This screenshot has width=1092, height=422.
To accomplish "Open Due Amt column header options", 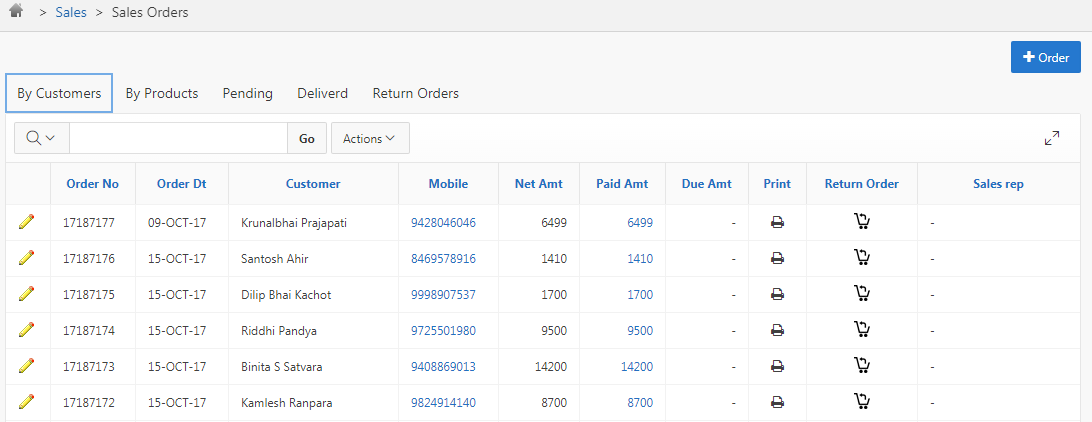I will pyautogui.click(x=707, y=184).
